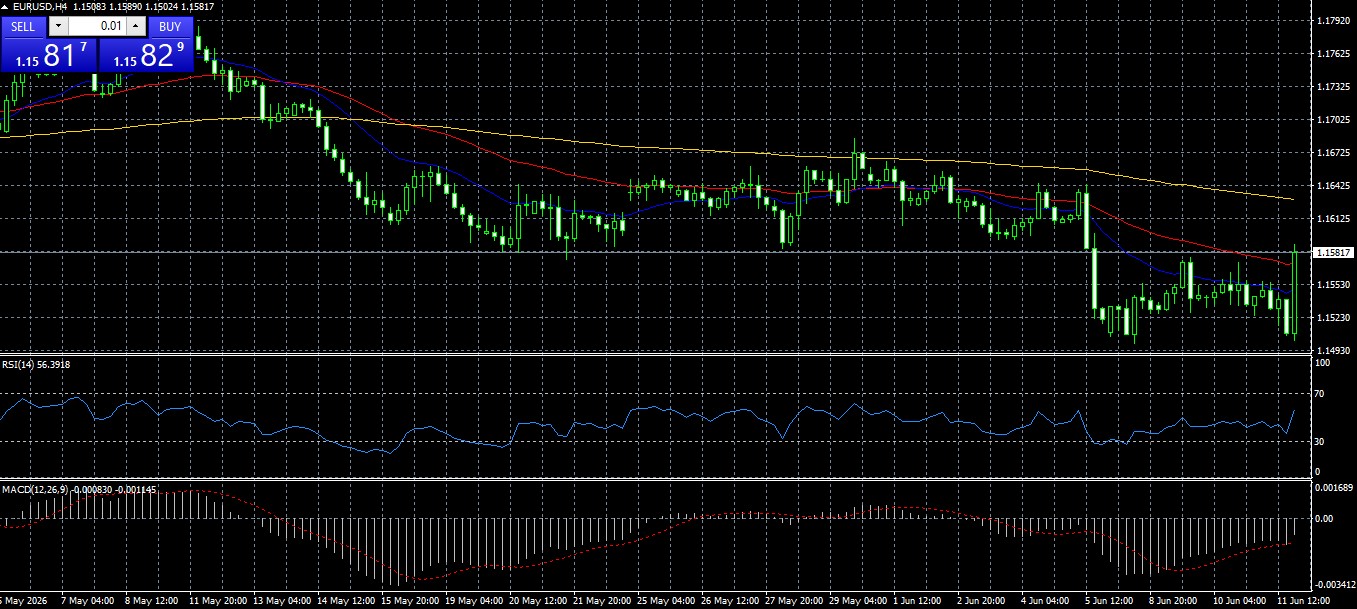This screenshot has width=1357, height=609.
Task: Collapse the one-click trading panel triangle
Action: point(6,6)
